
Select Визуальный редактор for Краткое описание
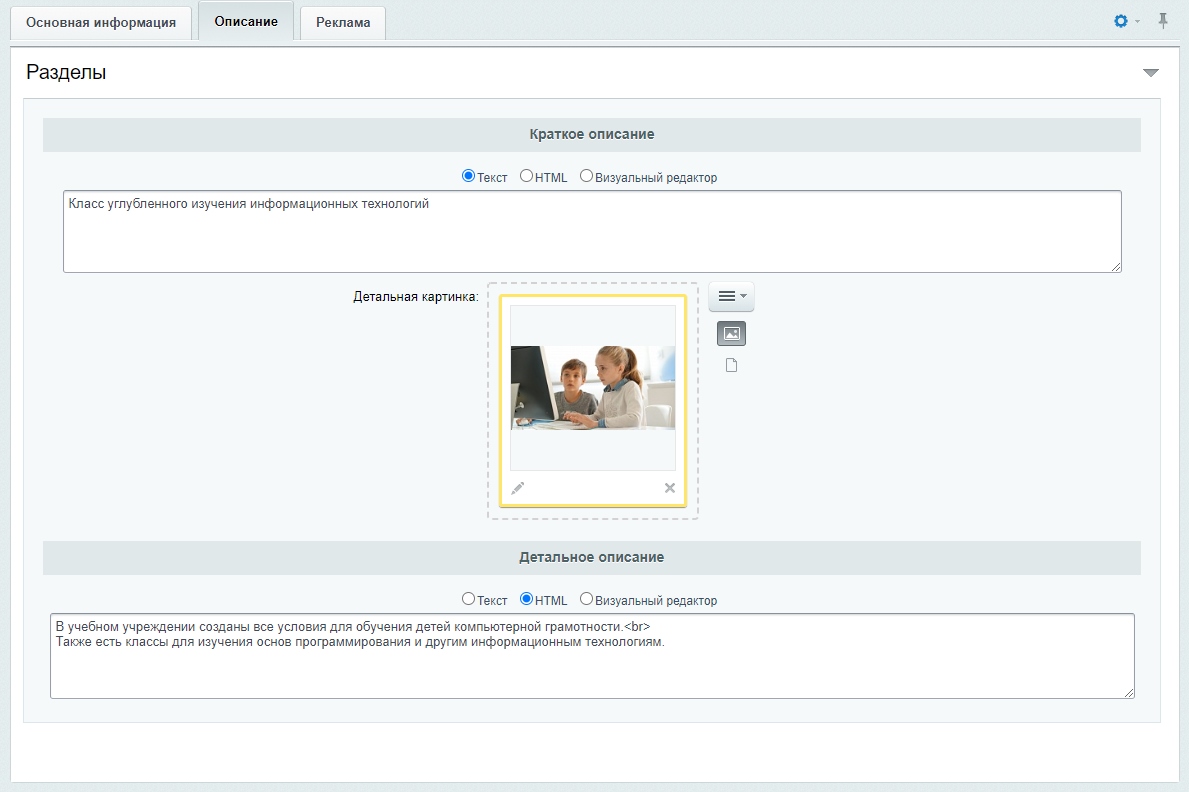pos(586,176)
